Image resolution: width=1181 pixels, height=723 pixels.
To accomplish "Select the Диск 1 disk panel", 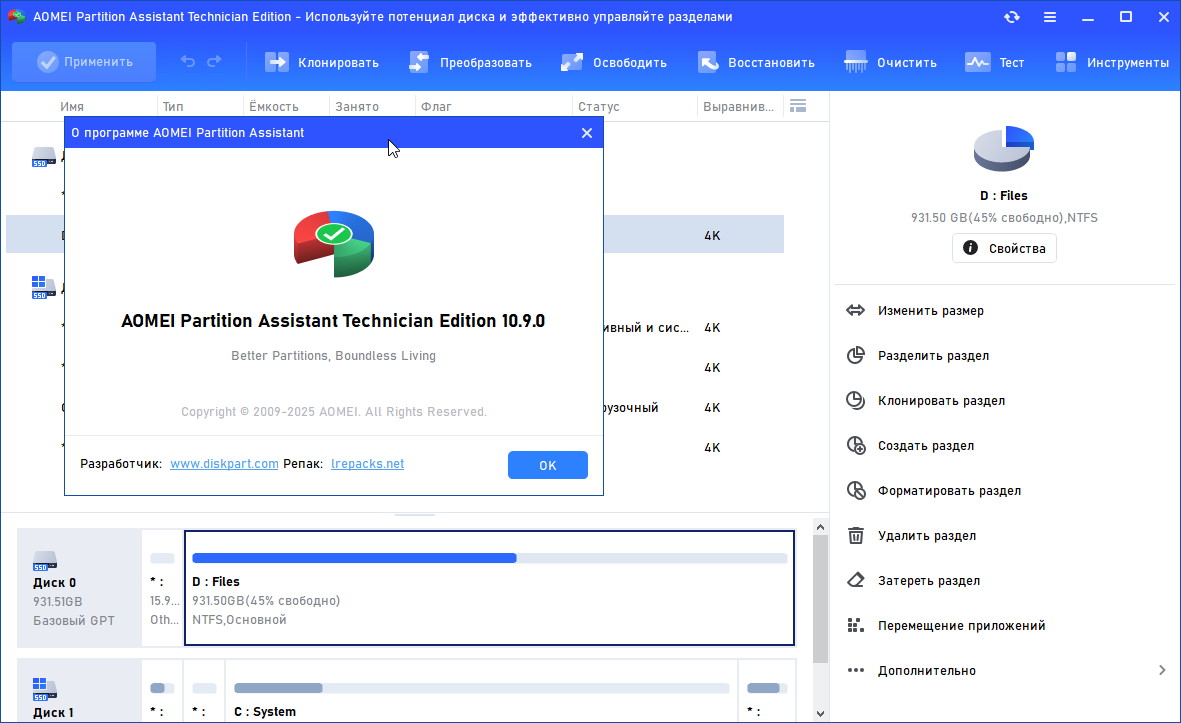I will (x=79, y=691).
